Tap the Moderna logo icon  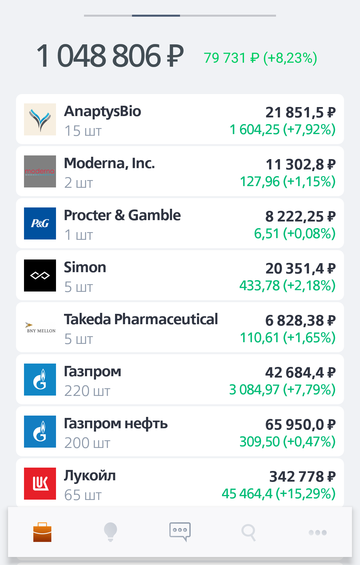[40, 172]
